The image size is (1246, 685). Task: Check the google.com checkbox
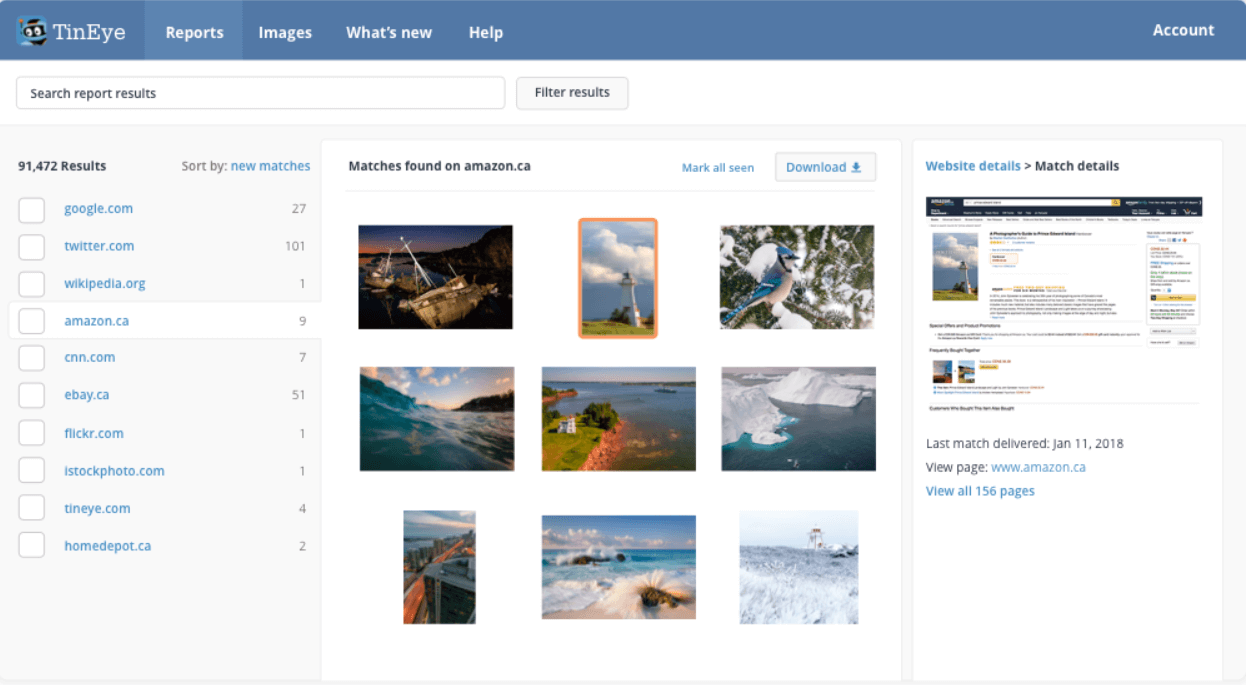pos(32,210)
